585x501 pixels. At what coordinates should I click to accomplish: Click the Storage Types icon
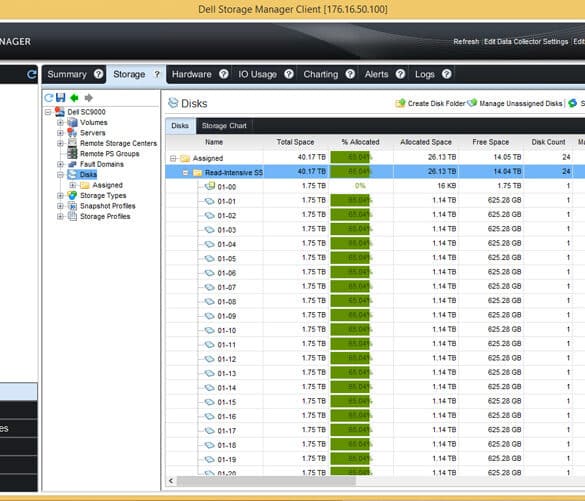pyautogui.click(x=72, y=195)
